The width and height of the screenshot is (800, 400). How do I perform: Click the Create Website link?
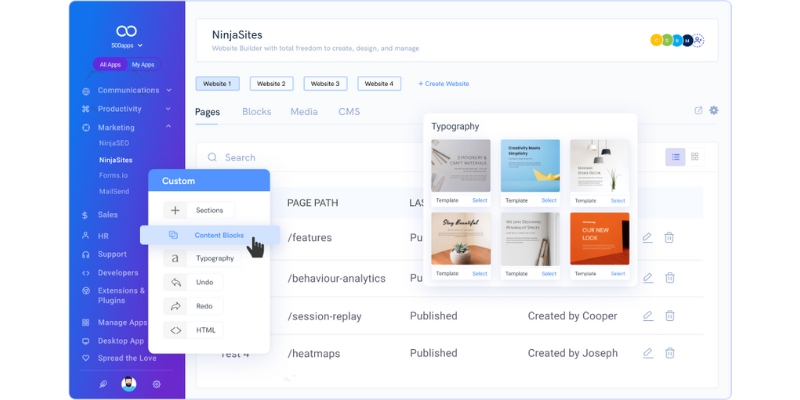(x=443, y=84)
